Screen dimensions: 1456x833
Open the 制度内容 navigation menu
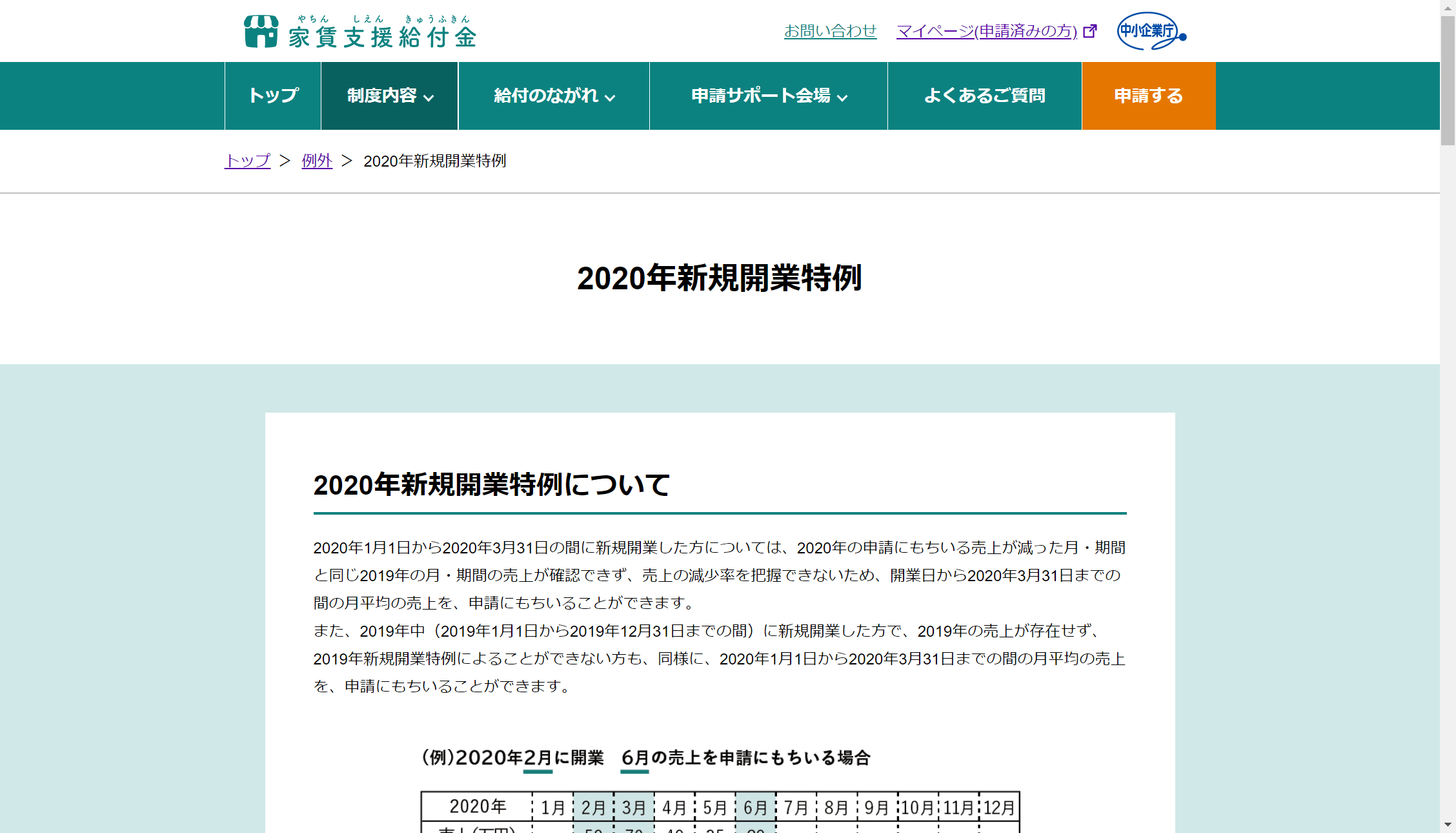[x=390, y=96]
